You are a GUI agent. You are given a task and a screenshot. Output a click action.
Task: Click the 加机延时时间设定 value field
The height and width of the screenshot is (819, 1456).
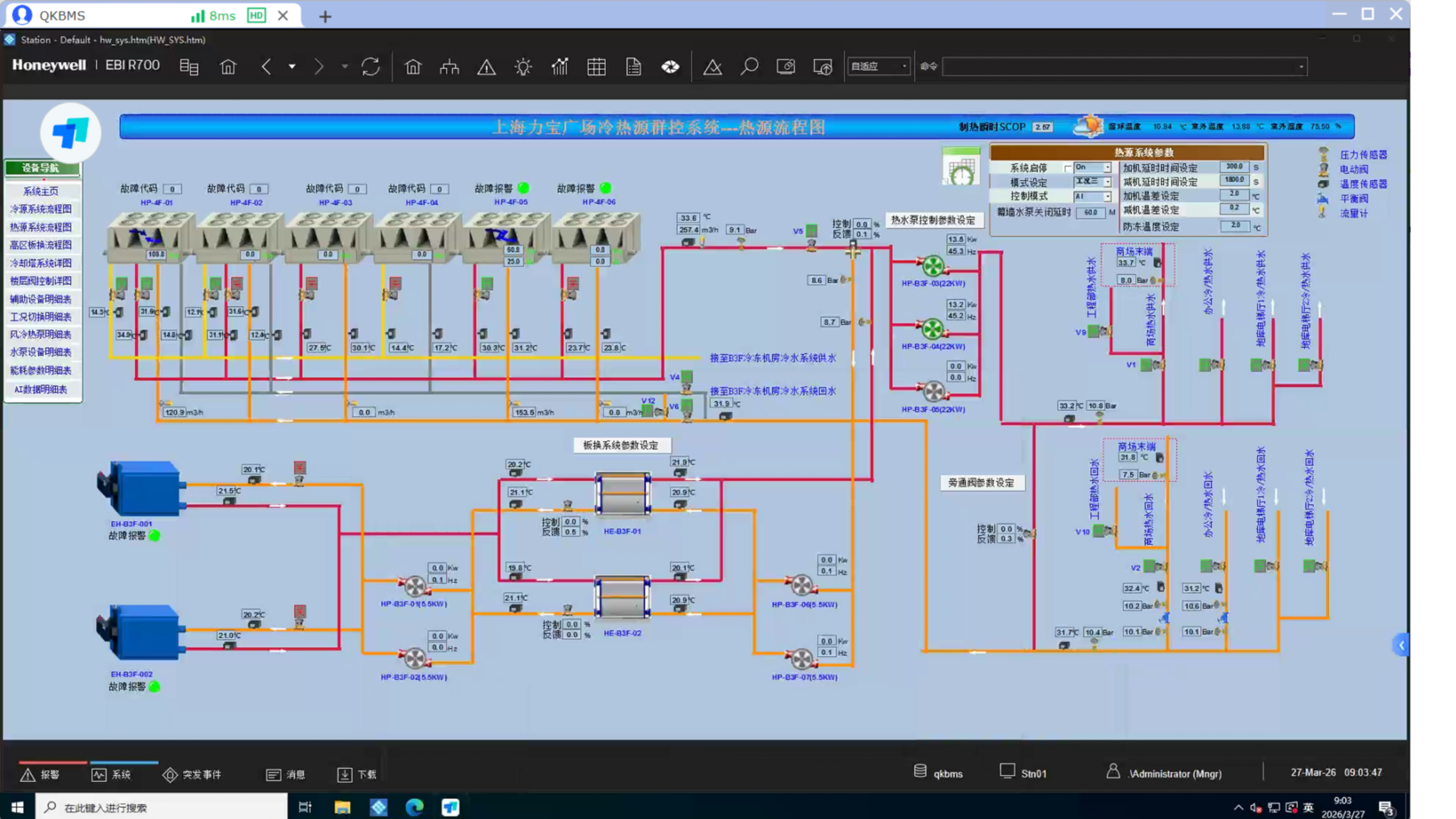click(x=1234, y=167)
